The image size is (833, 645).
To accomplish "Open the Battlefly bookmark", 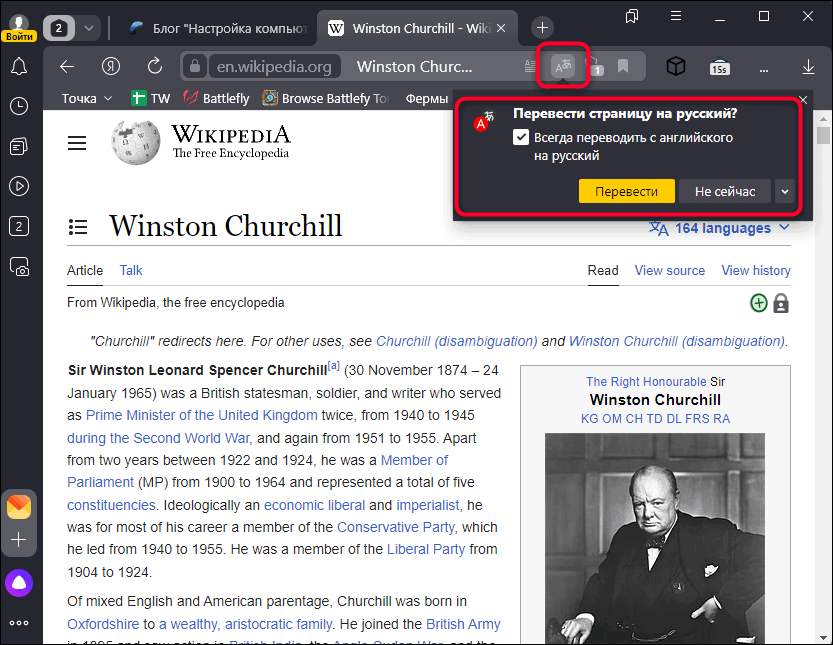I will tap(216, 99).
